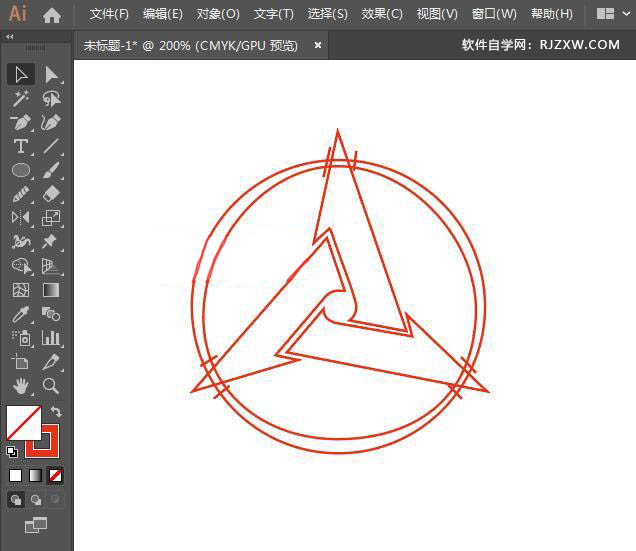Swap fill and stroke colors
Image resolution: width=636 pixels, height=551 pixels.
click(x=56, y=412)
